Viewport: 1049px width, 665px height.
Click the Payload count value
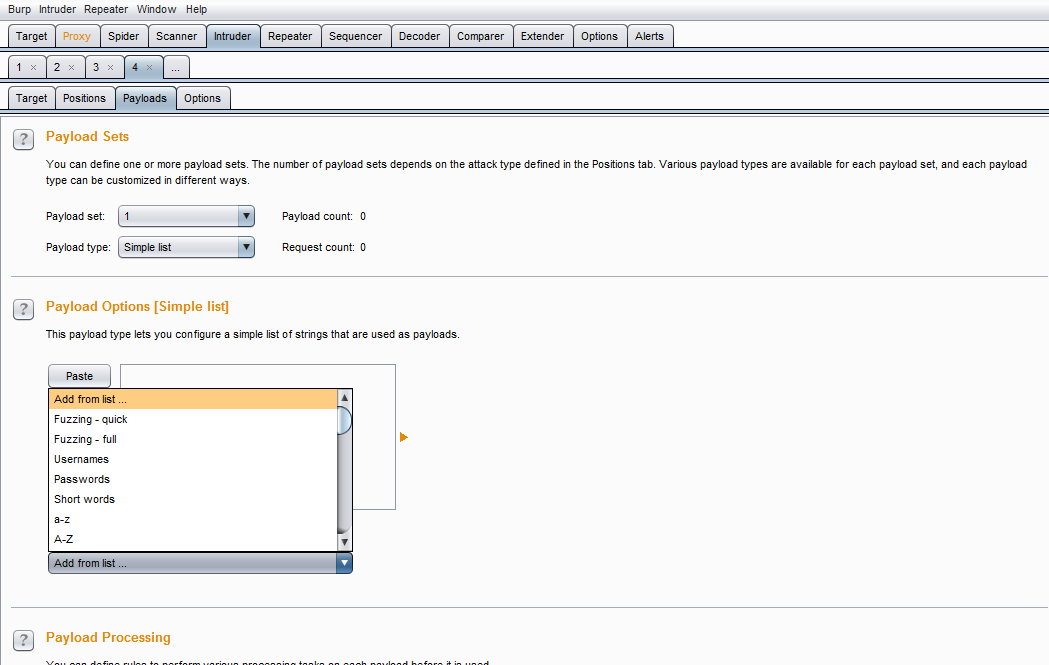(x=363, y=216)
